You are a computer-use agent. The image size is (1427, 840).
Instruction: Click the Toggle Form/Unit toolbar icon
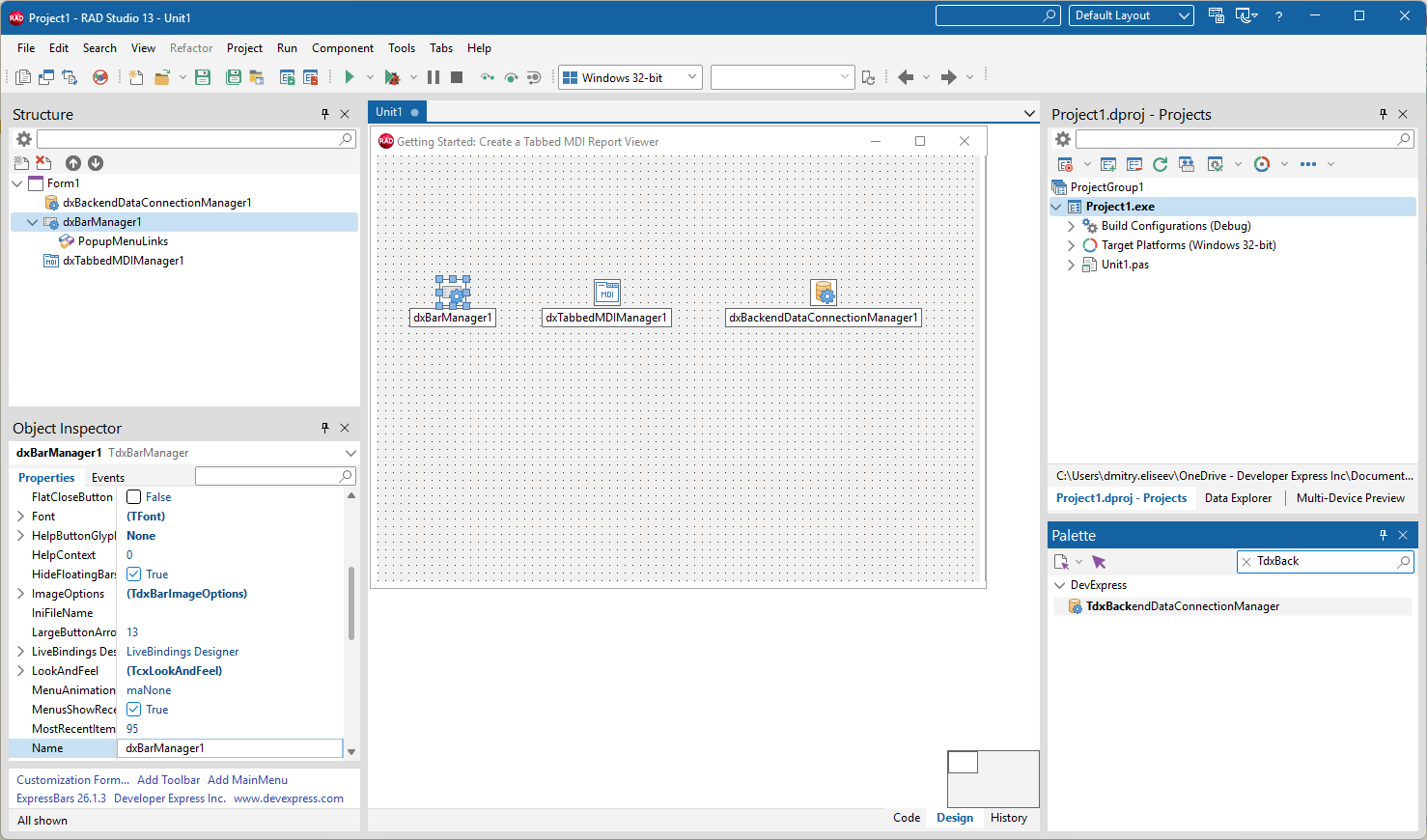[x=70, y=77]
